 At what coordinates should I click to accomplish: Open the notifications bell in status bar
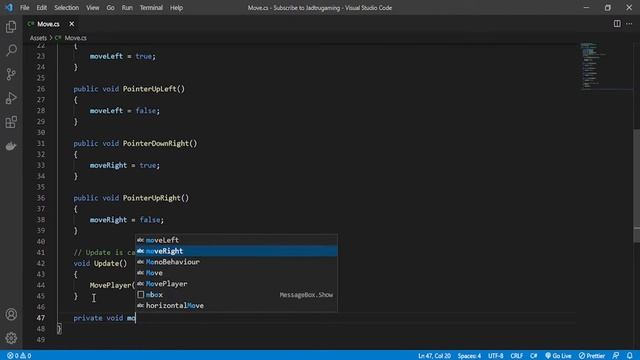point(630,356)
